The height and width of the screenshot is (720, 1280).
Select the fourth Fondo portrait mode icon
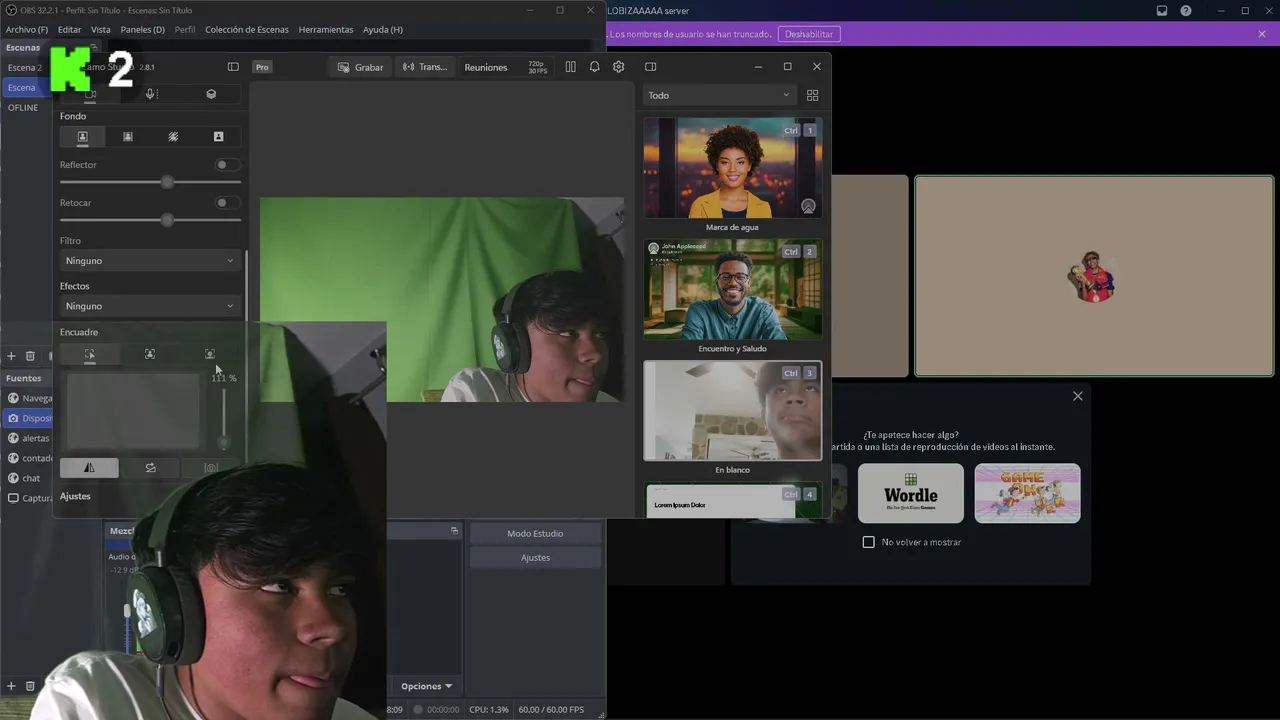tap(218, 136)
